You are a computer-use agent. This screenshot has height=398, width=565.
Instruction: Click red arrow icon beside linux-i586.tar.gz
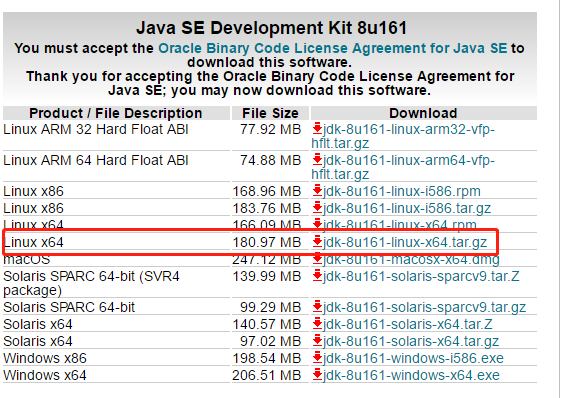[x=317, y=207]
